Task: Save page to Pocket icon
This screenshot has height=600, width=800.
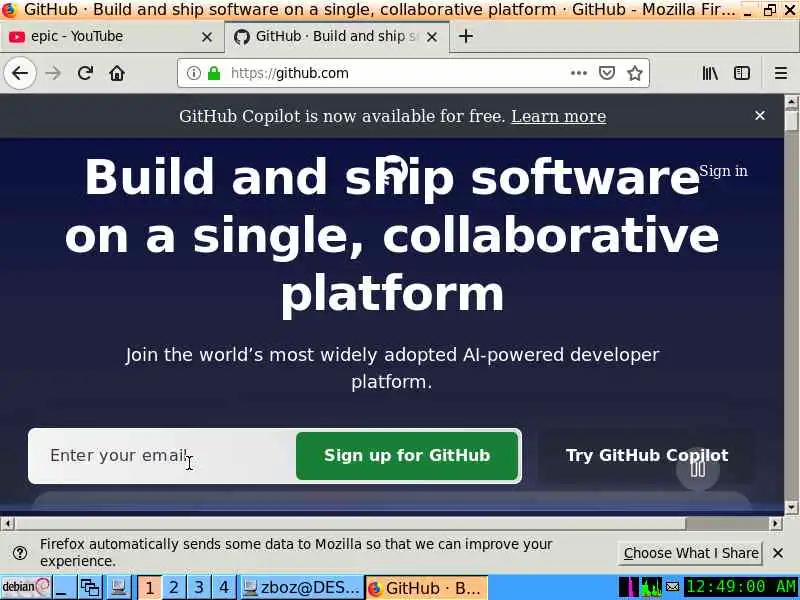Action: [607, 73]
